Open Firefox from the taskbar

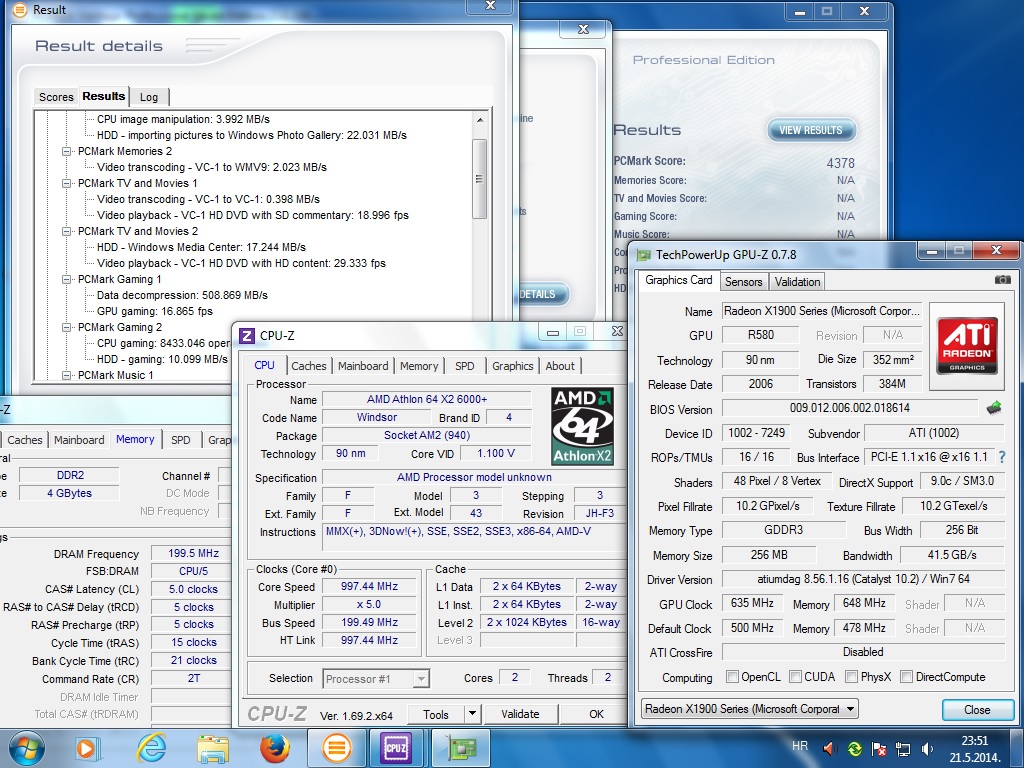pyautogui.click(x=274, y=748)
